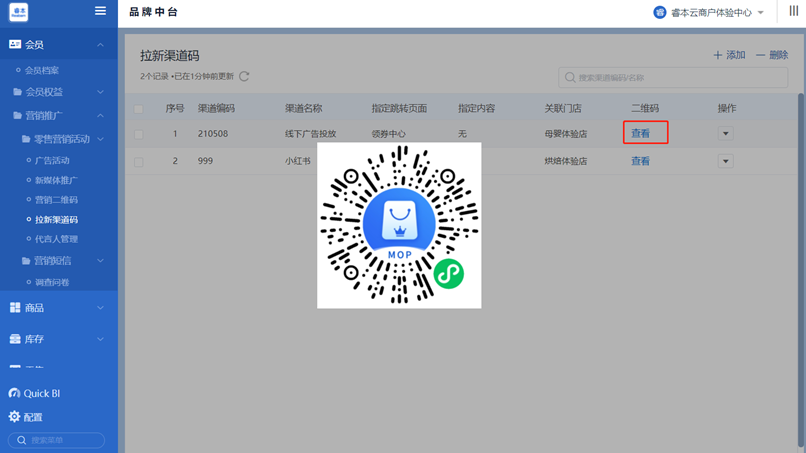This screenshot has height=453, width=806.
Task: Tick the checkbox for row 210508
Action: click(138, 134)
